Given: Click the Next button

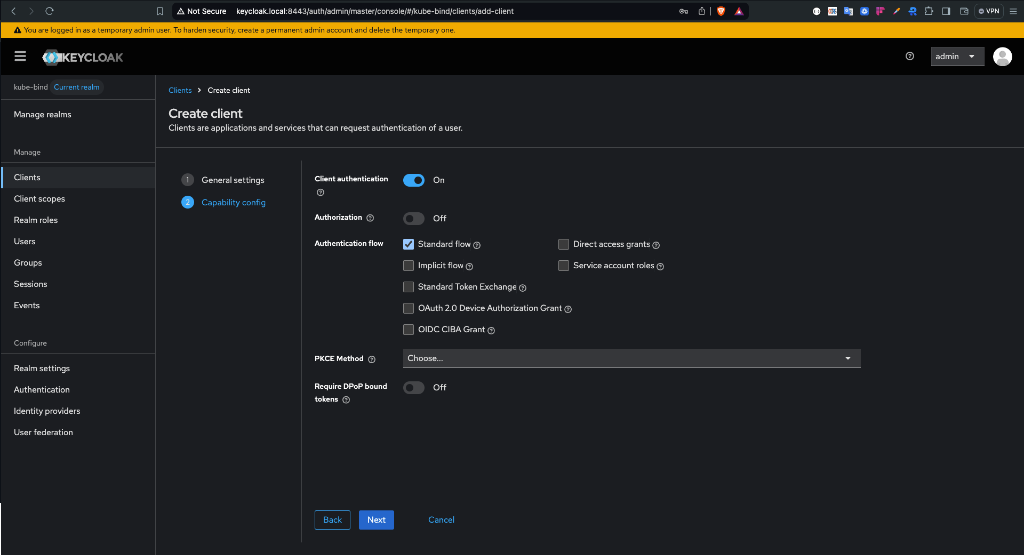Looking at the screenshot, I should pos(376,520).
